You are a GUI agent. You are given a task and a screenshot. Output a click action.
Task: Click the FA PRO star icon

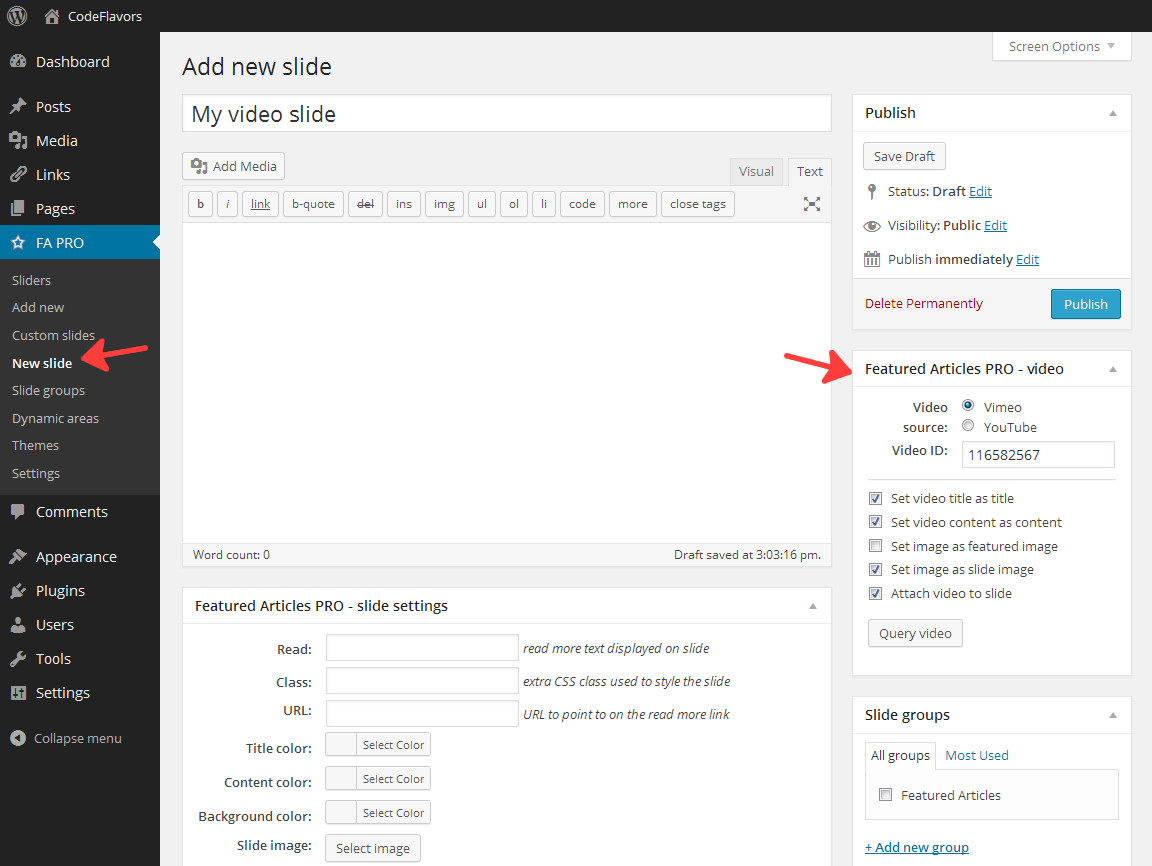tap(18, 242)
